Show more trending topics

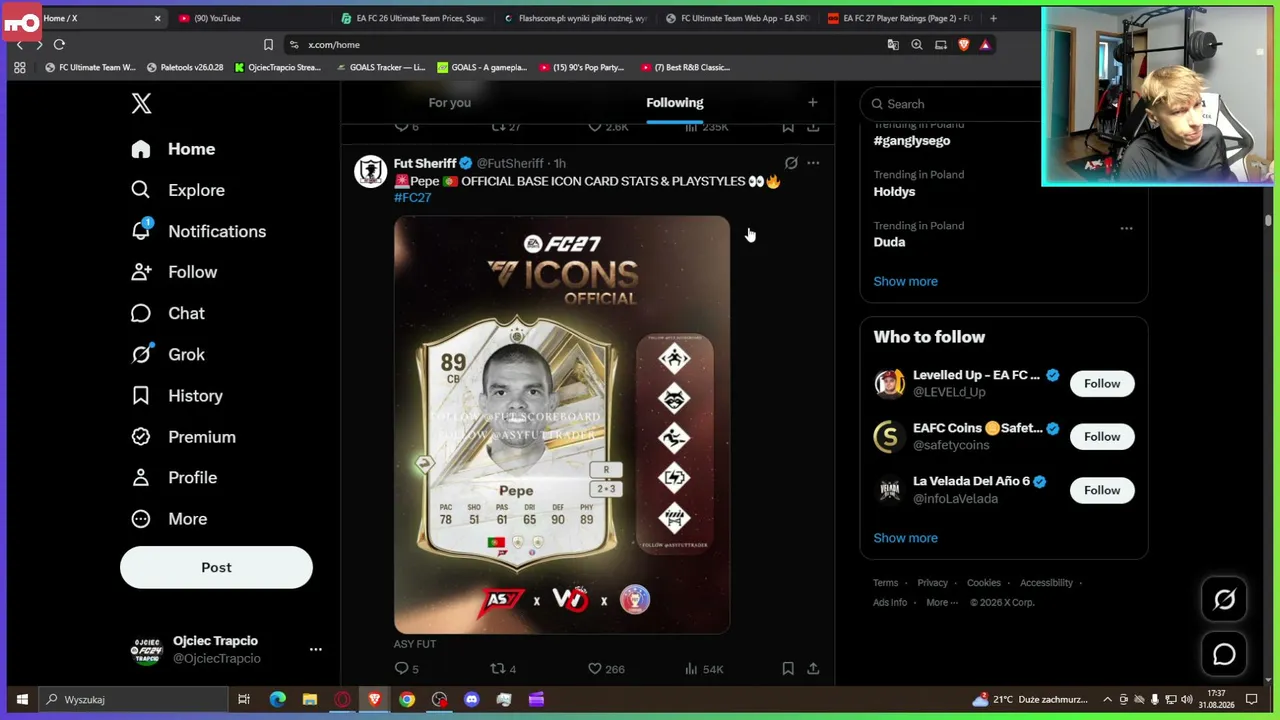point(905,281)
